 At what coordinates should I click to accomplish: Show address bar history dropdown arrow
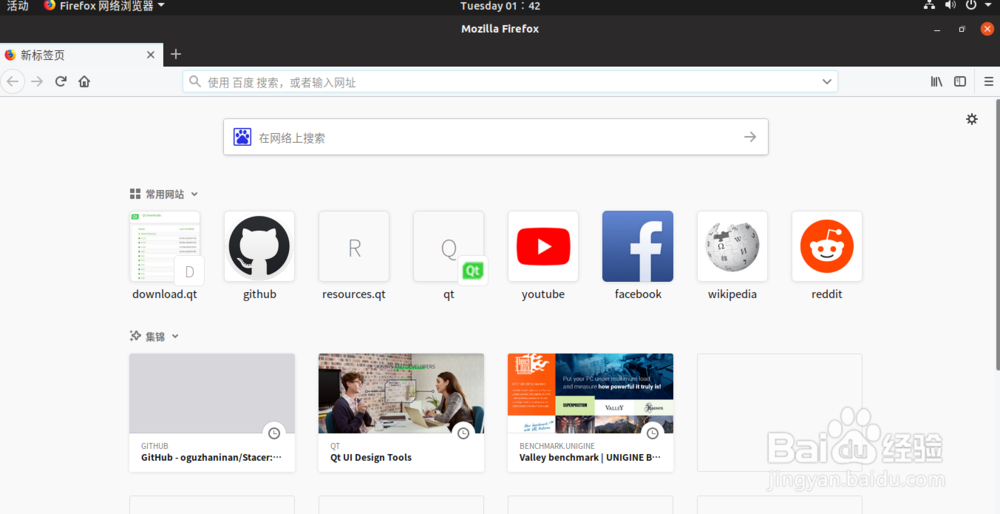827,82
